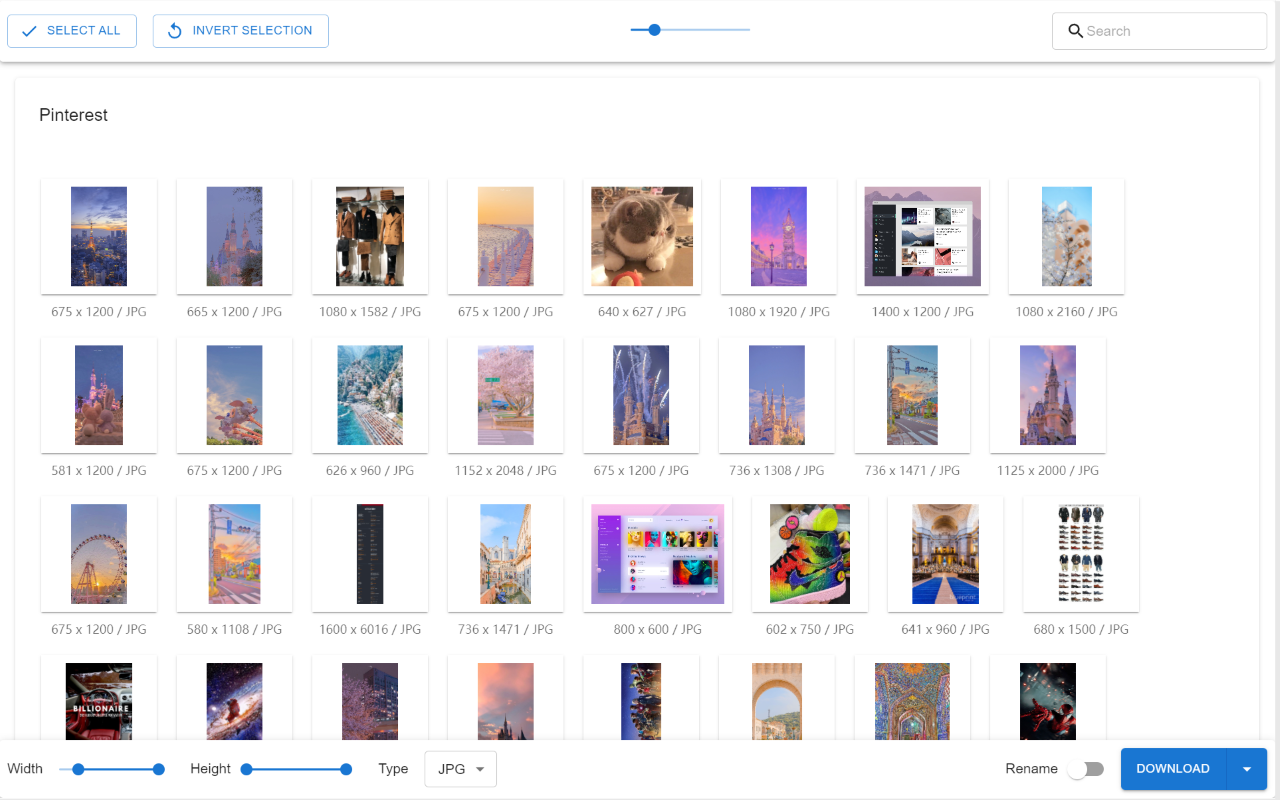Select the 1400 x 1200 dark UI thumbnail
This screenshot has width=1280, height=800.
[x=923, y=237]
